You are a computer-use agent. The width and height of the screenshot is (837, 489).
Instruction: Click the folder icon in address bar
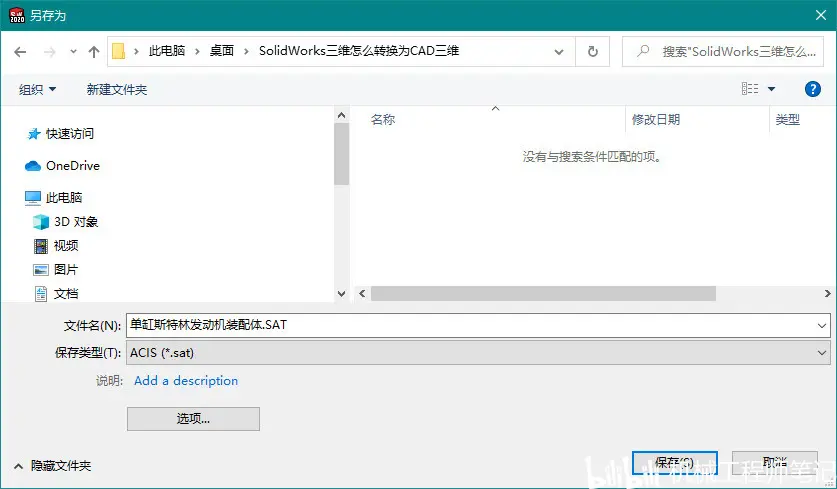click(x=119, y=51)
